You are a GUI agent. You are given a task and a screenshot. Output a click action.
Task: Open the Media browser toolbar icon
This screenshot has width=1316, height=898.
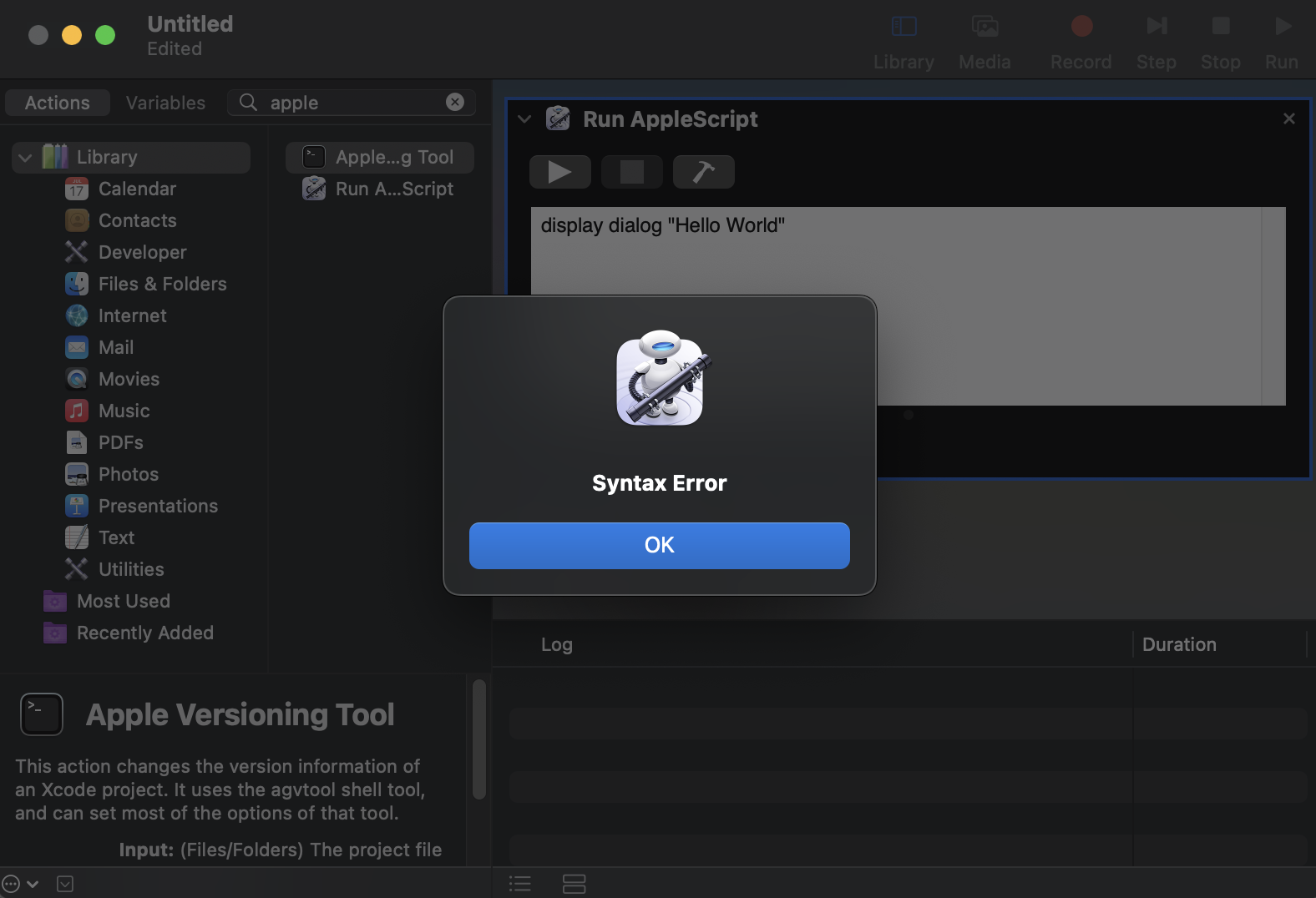(x=985, y=27)
